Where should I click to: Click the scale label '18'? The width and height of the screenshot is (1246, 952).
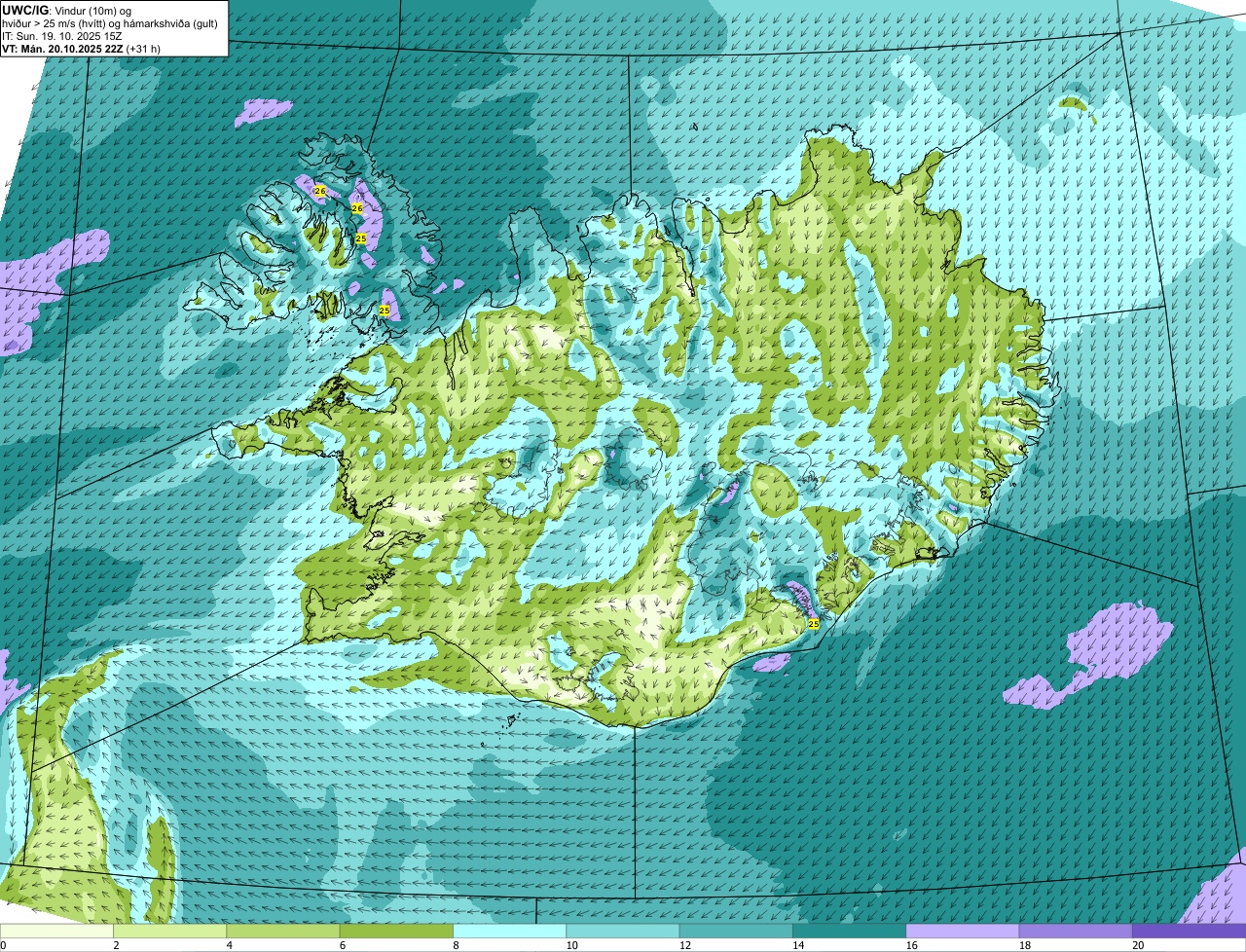tap(1024, 945)
